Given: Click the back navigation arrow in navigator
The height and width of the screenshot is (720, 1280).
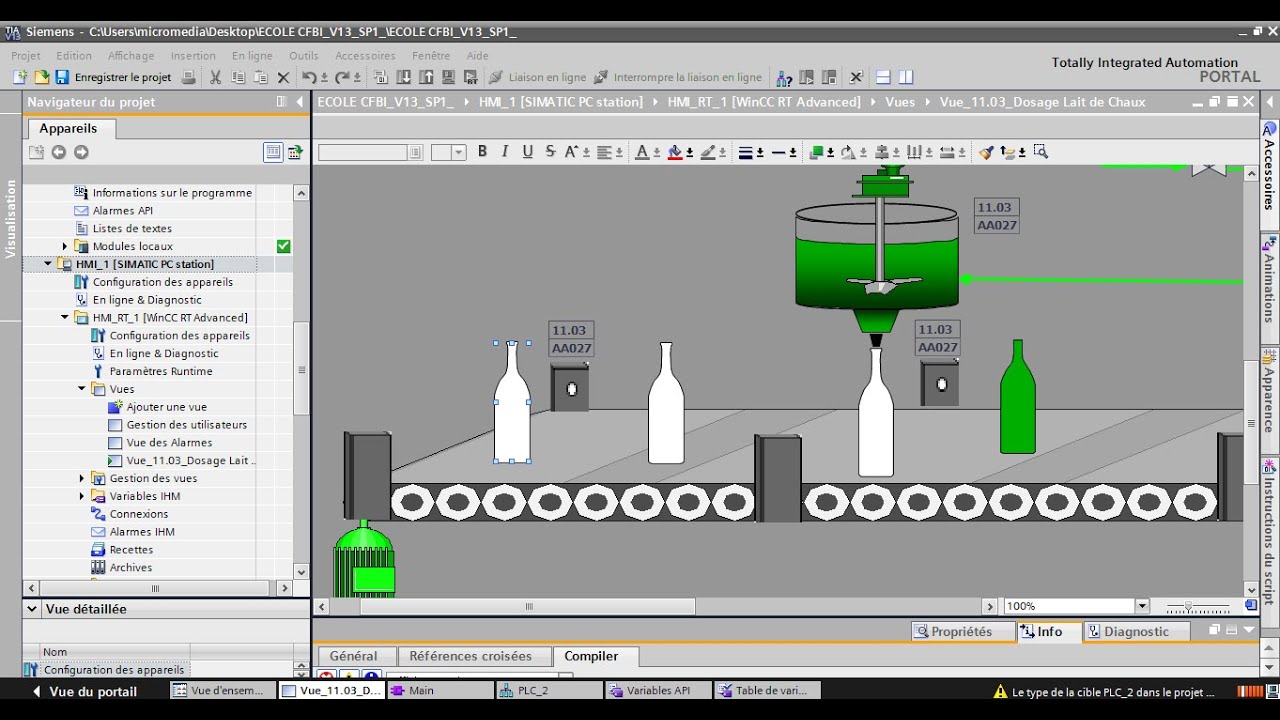Looking at the screenshot, I should 59,152.
